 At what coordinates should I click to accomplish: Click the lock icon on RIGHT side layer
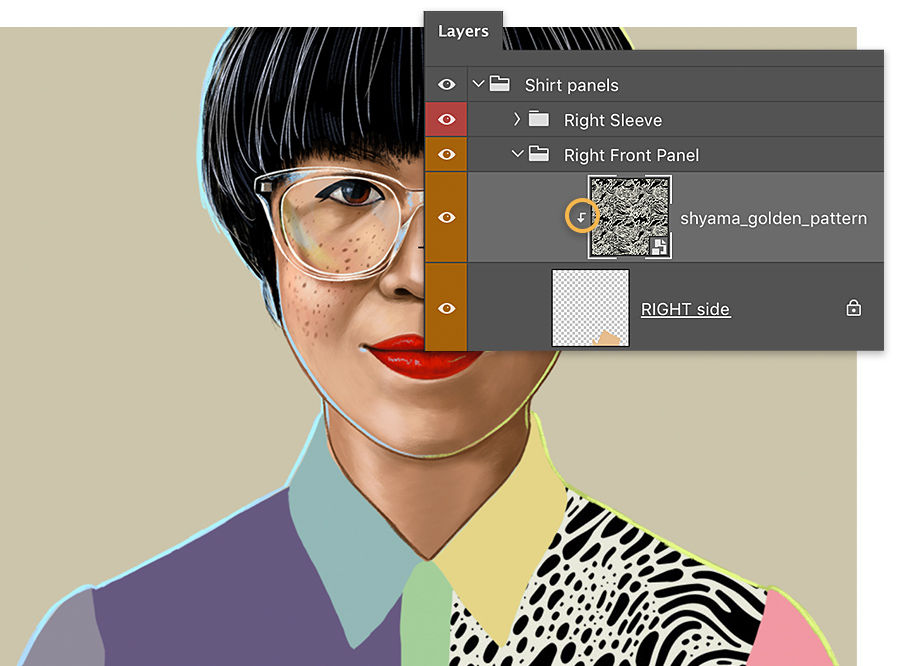852,309
